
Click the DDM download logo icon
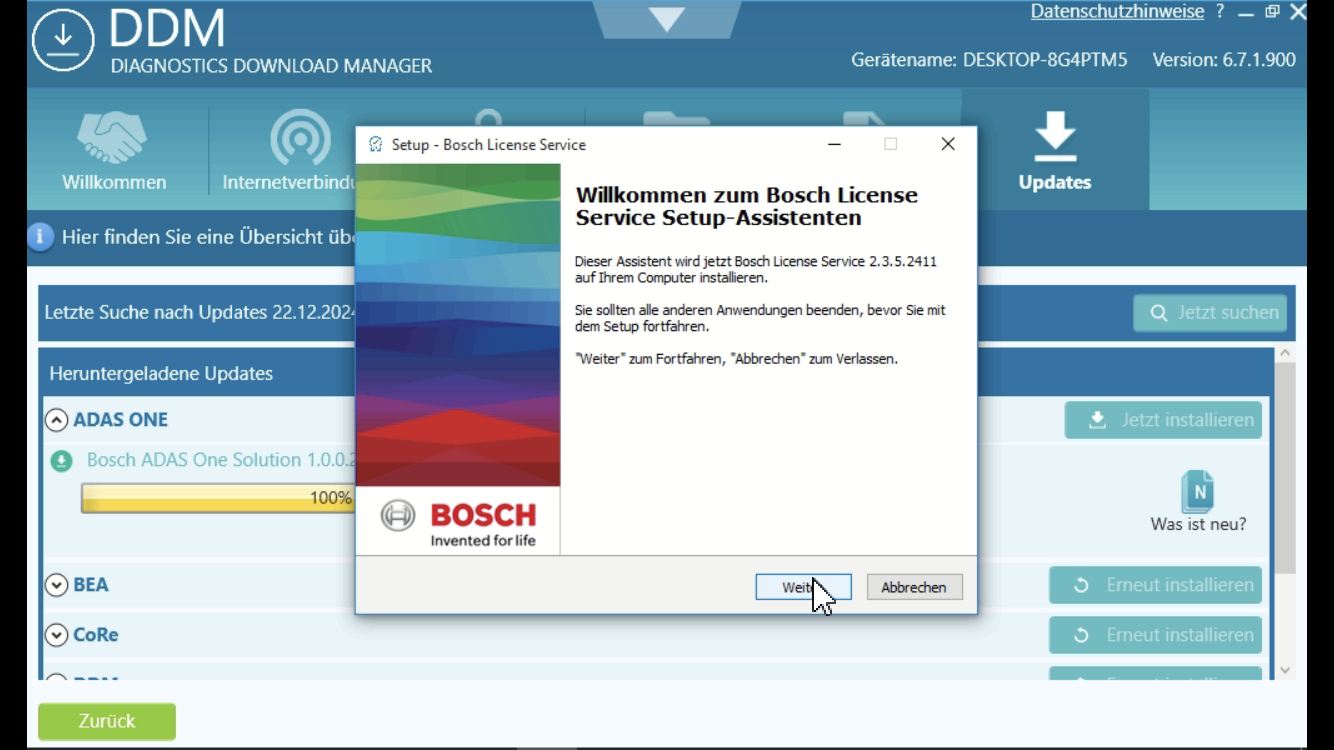tap(63, 40)
